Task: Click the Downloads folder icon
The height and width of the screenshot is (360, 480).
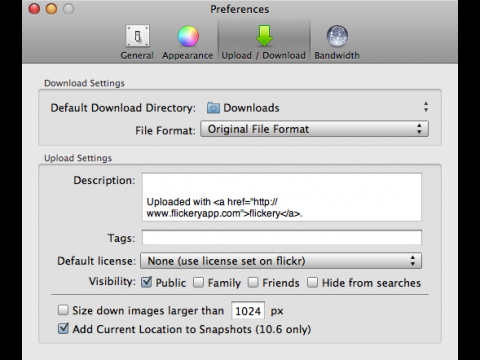Action: click(213, 108)
